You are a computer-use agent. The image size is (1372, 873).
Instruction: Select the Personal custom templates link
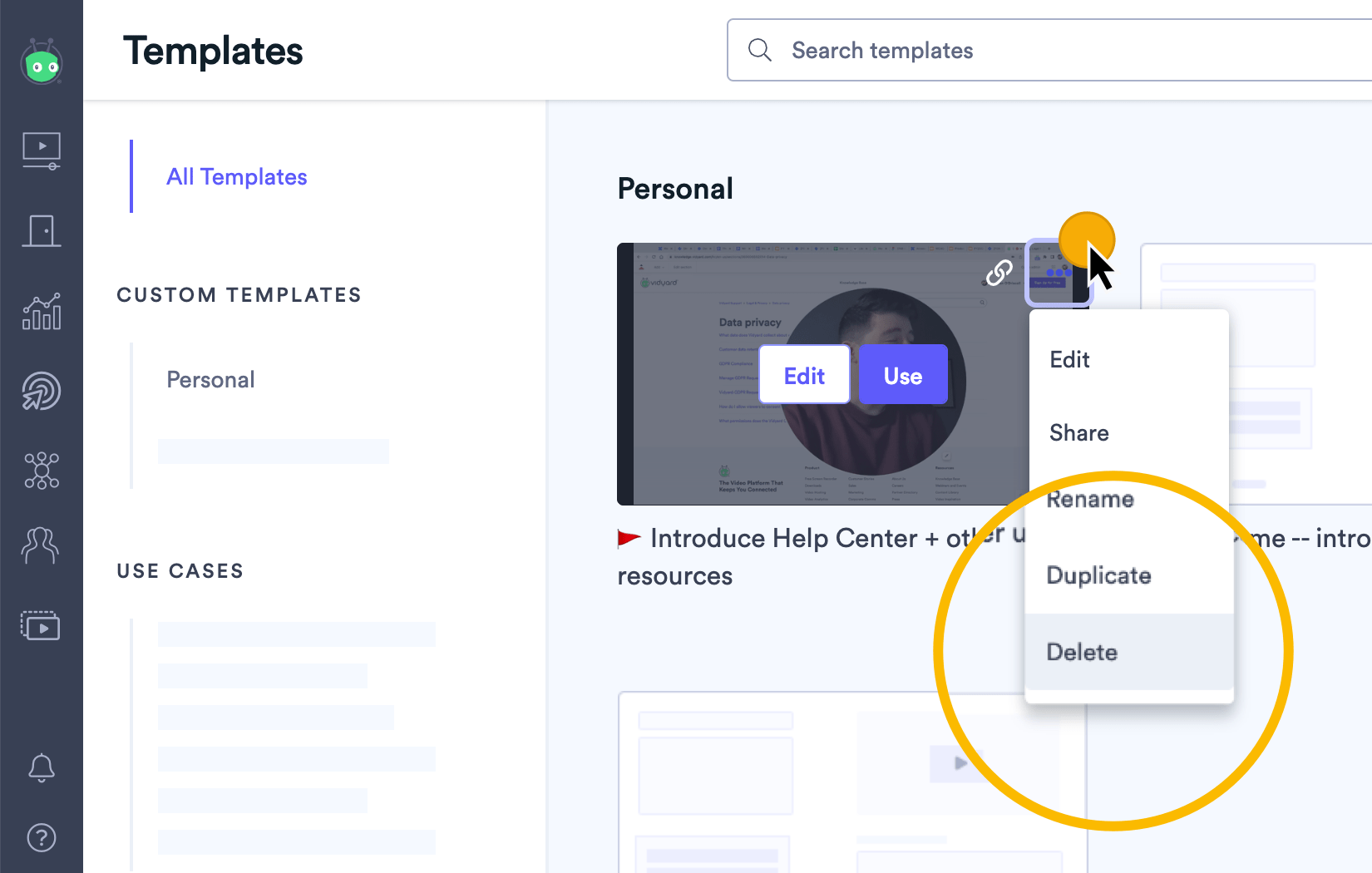coord(210,379)
